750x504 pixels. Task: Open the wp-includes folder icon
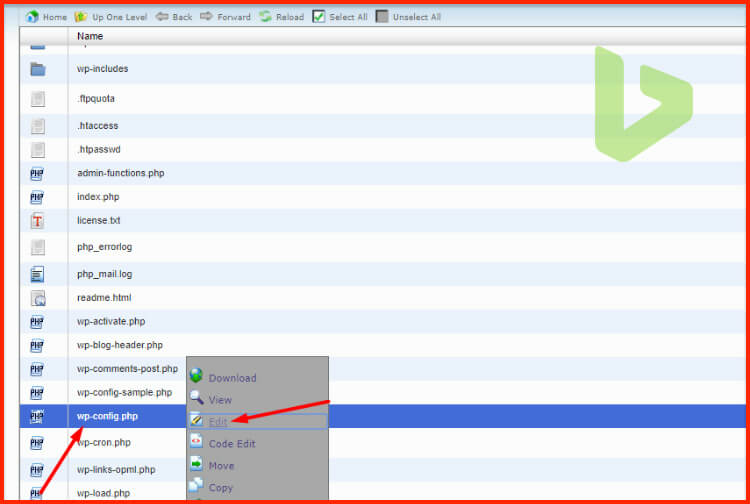pos(38,69)
